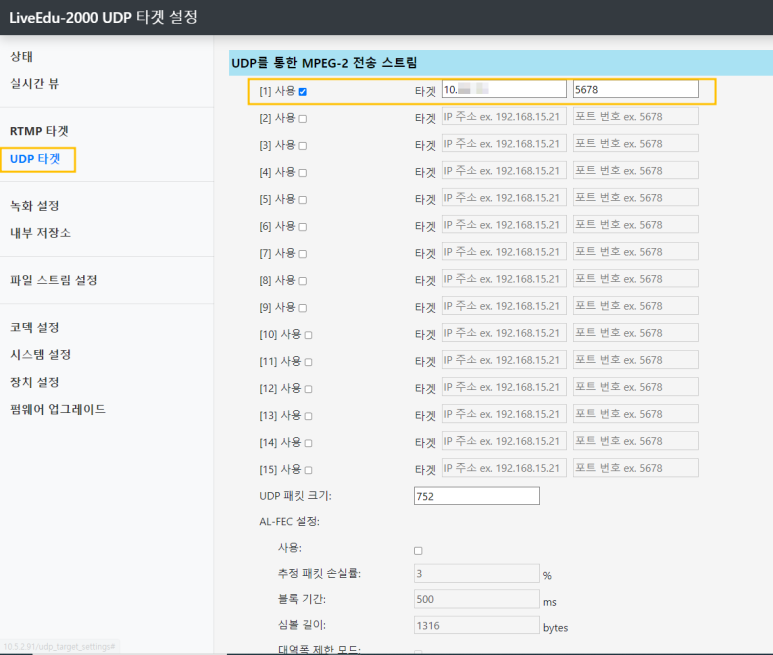773x655 pixels.
Task: Click the 심볼 길이 field
Action: 477,625
